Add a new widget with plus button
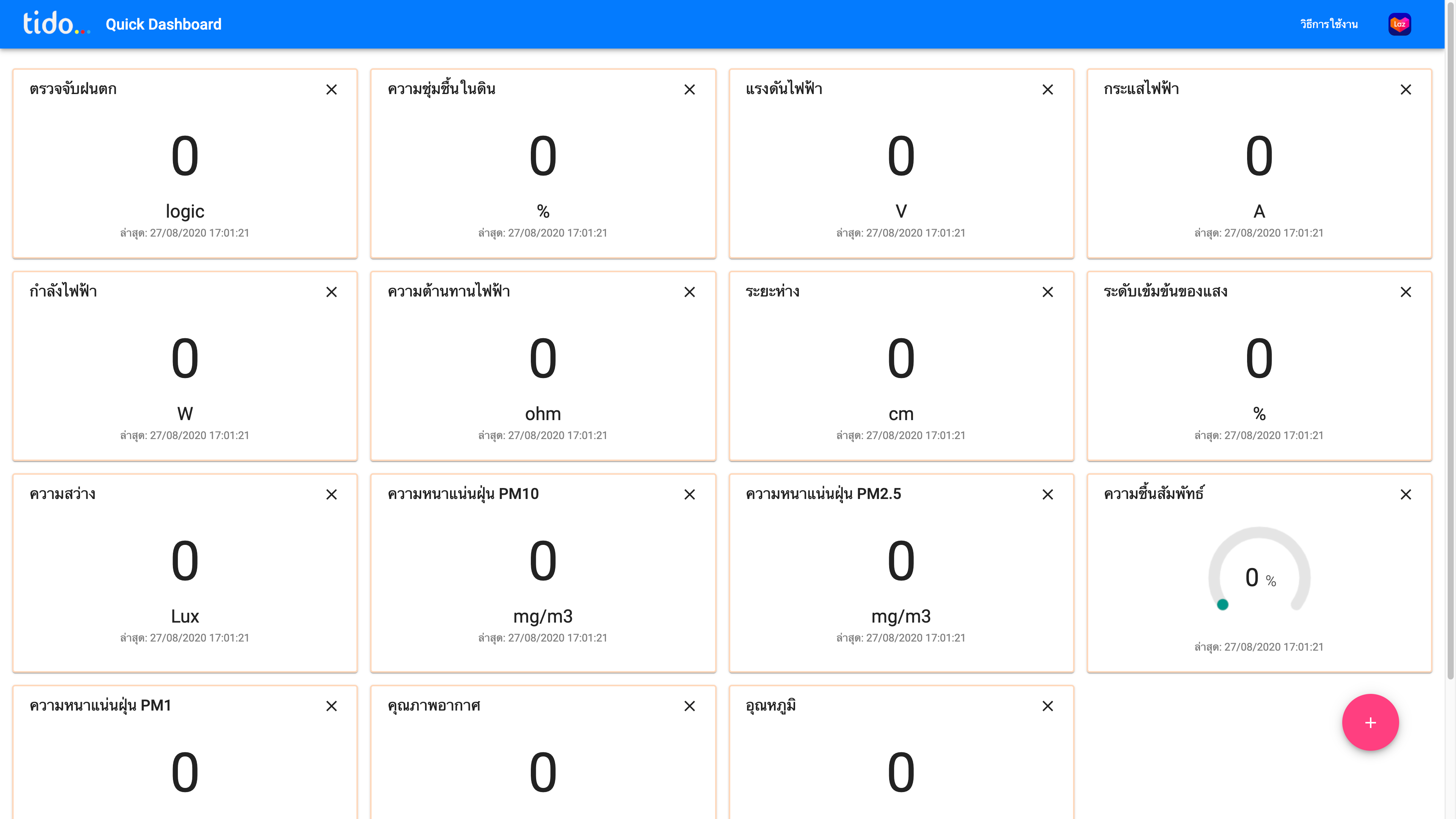 (x=1370, y=722)
